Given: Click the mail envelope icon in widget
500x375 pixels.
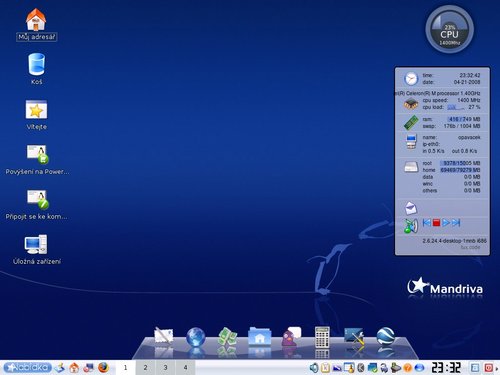Looking at the screenshot, I should [411, 208].
